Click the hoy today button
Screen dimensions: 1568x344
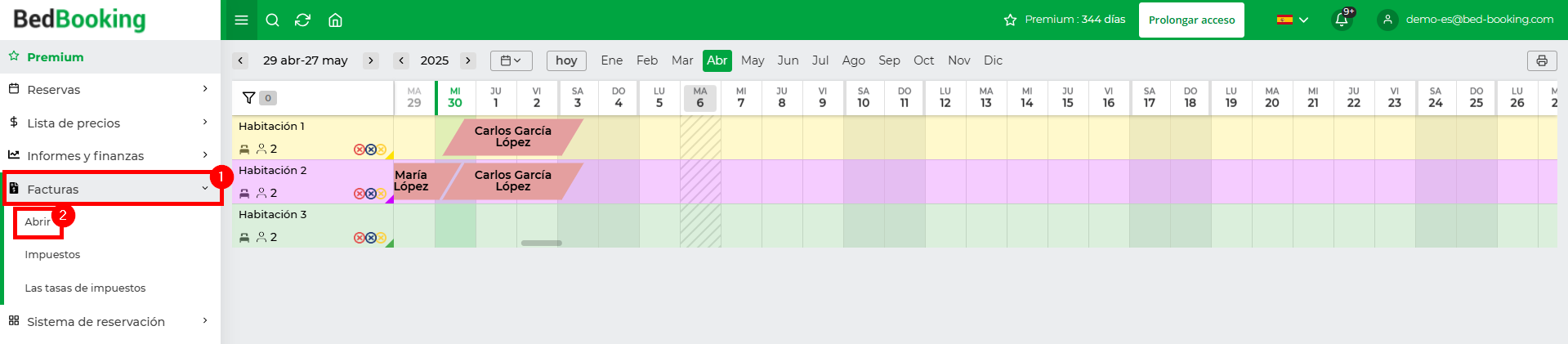[x=566, y=60]
